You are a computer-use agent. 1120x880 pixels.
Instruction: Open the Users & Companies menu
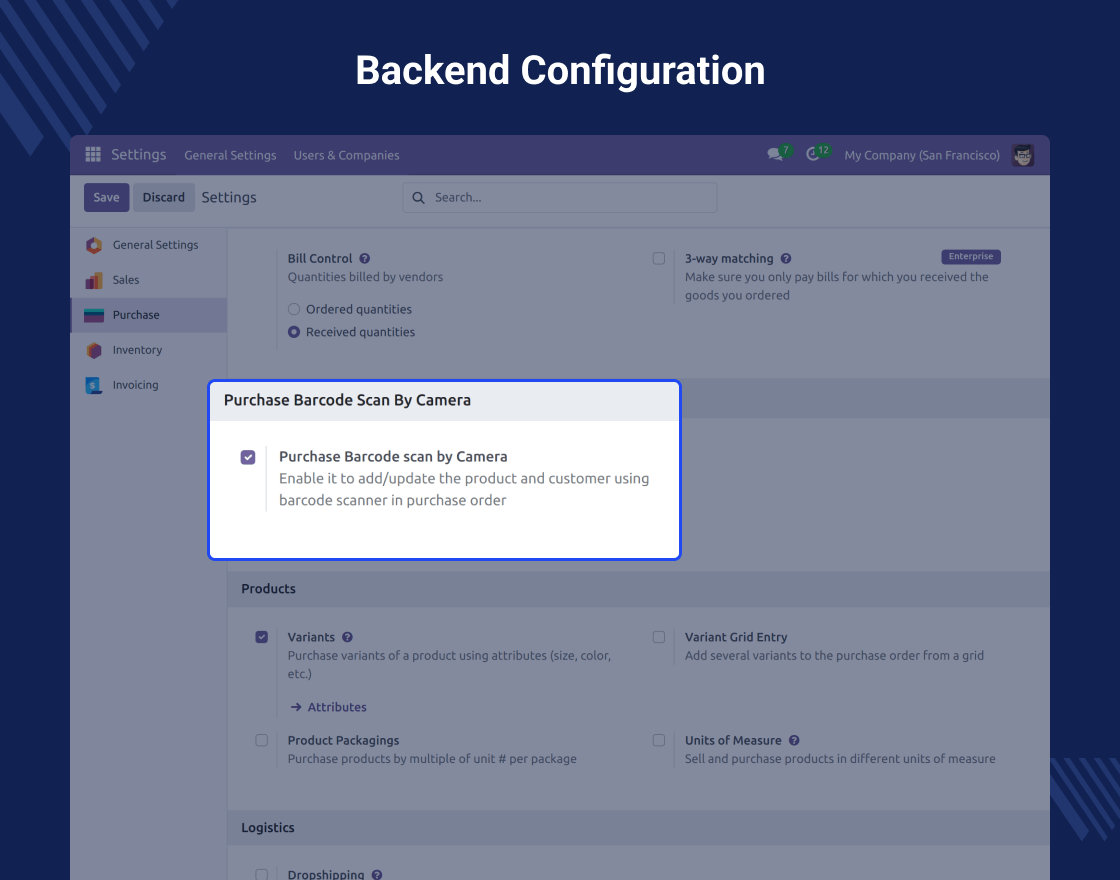(x=346, y=155)
